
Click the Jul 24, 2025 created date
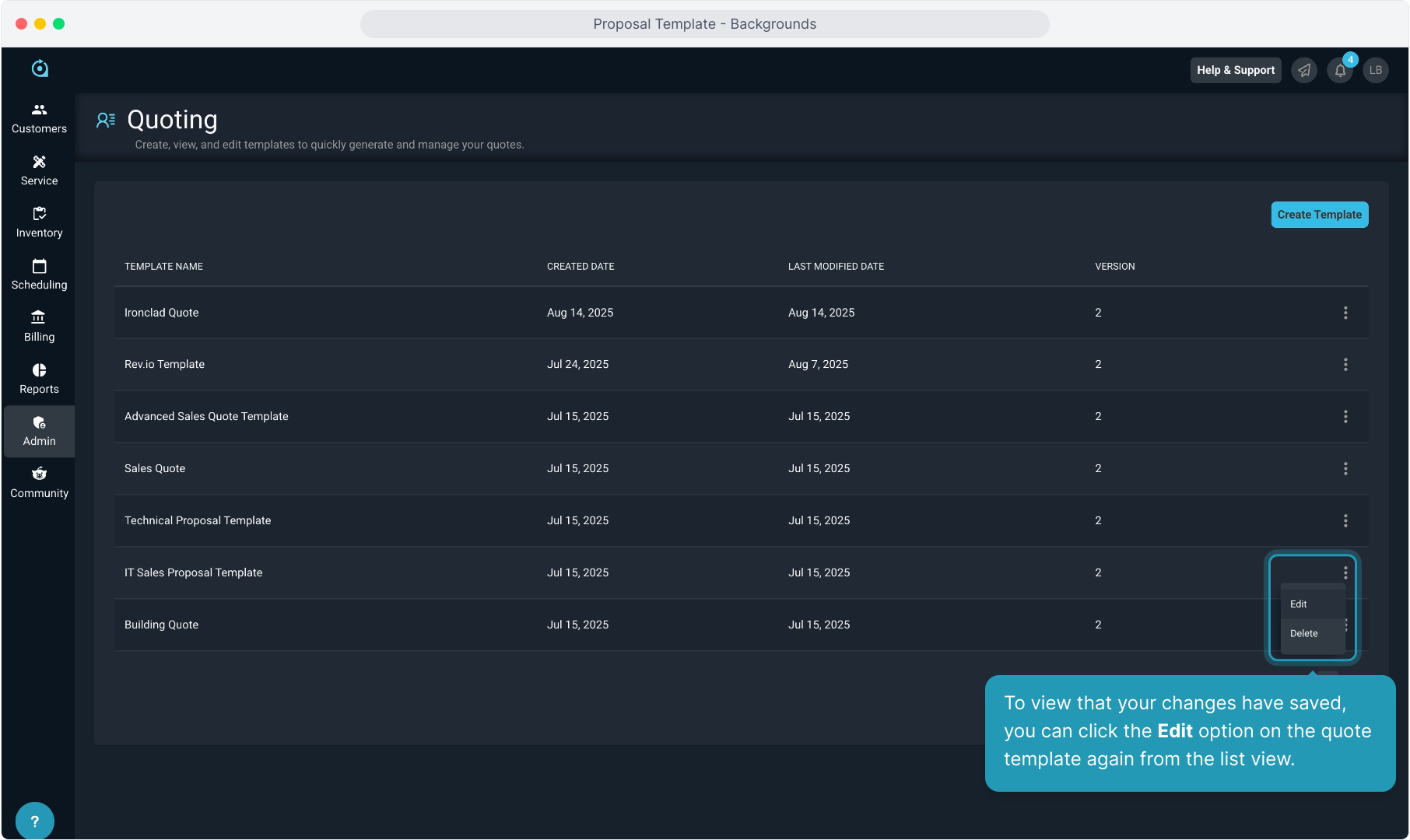(x=578, y=365)
